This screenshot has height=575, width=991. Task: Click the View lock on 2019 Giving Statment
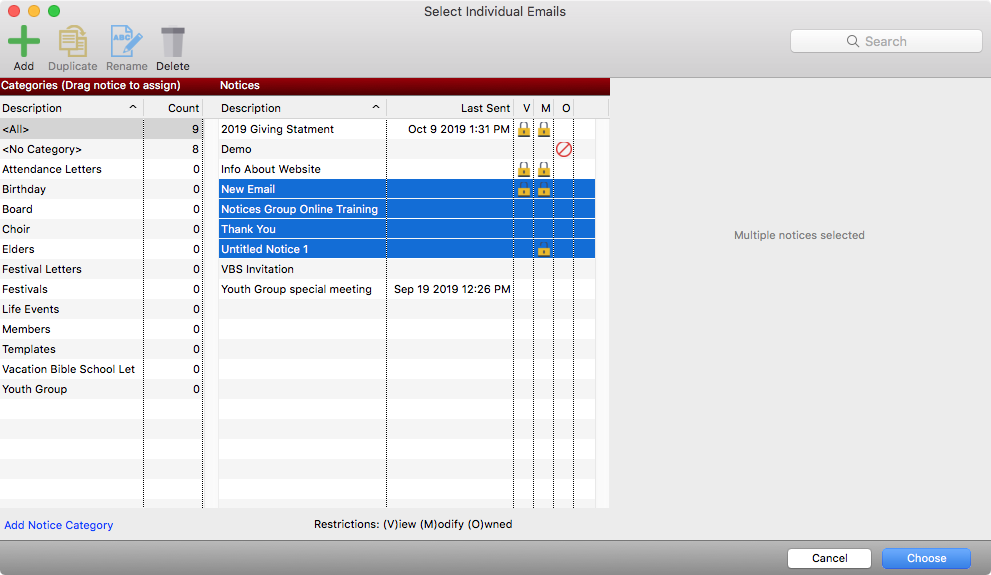[x=523, y=129]
